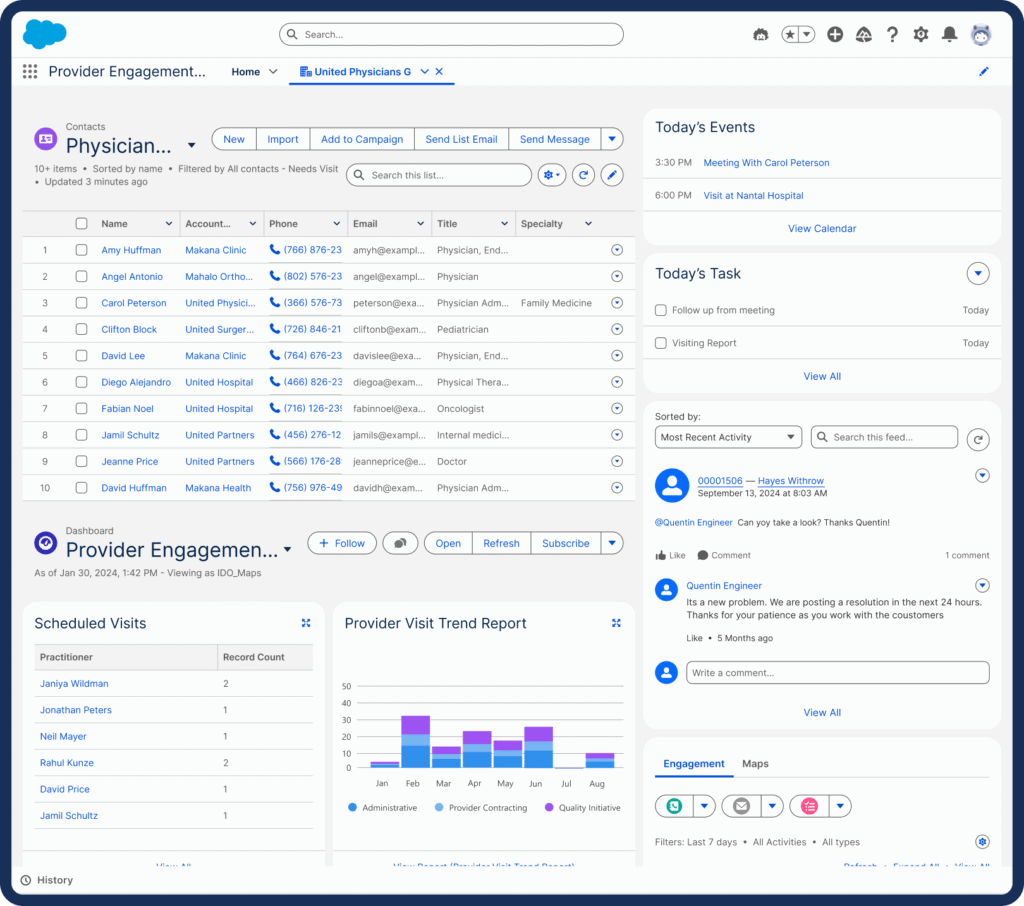Image resolution: width=1024 pixels, height=906 pixels.
Task: Open the Help question mark icon
Action: 892,34
